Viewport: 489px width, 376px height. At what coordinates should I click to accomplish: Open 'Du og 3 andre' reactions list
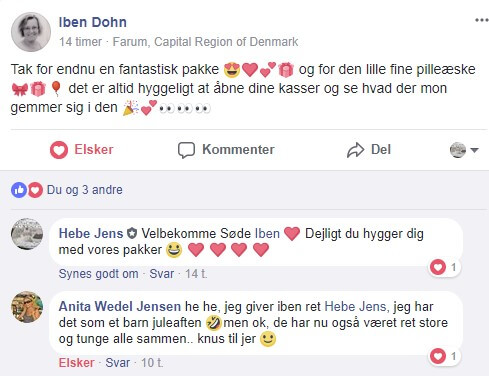(x=85, y=190)
